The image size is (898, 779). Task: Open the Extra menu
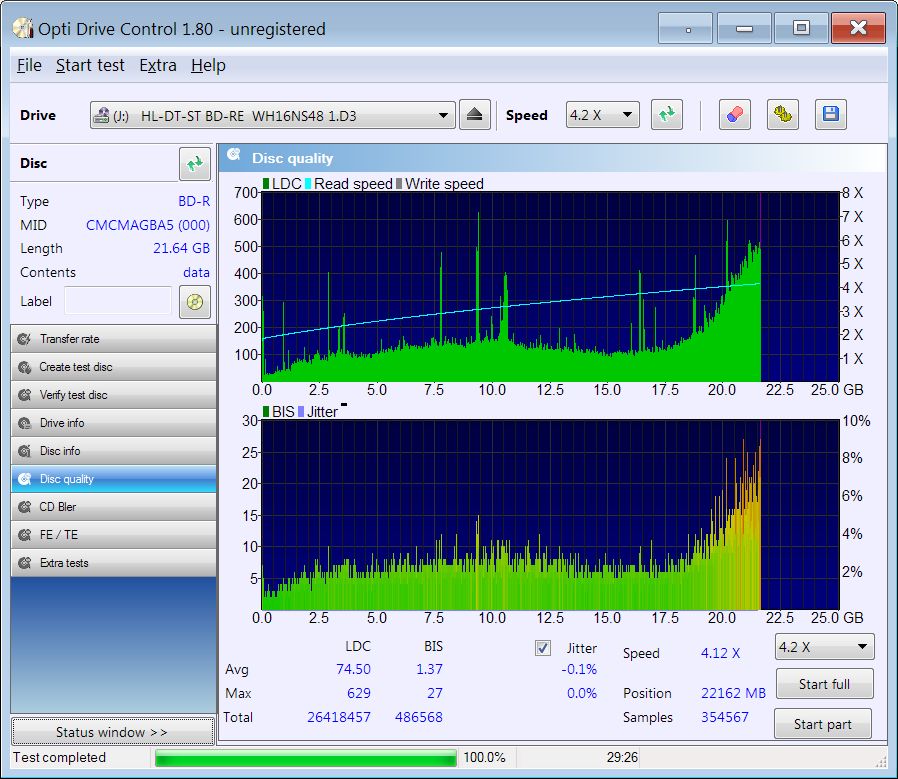157,65
